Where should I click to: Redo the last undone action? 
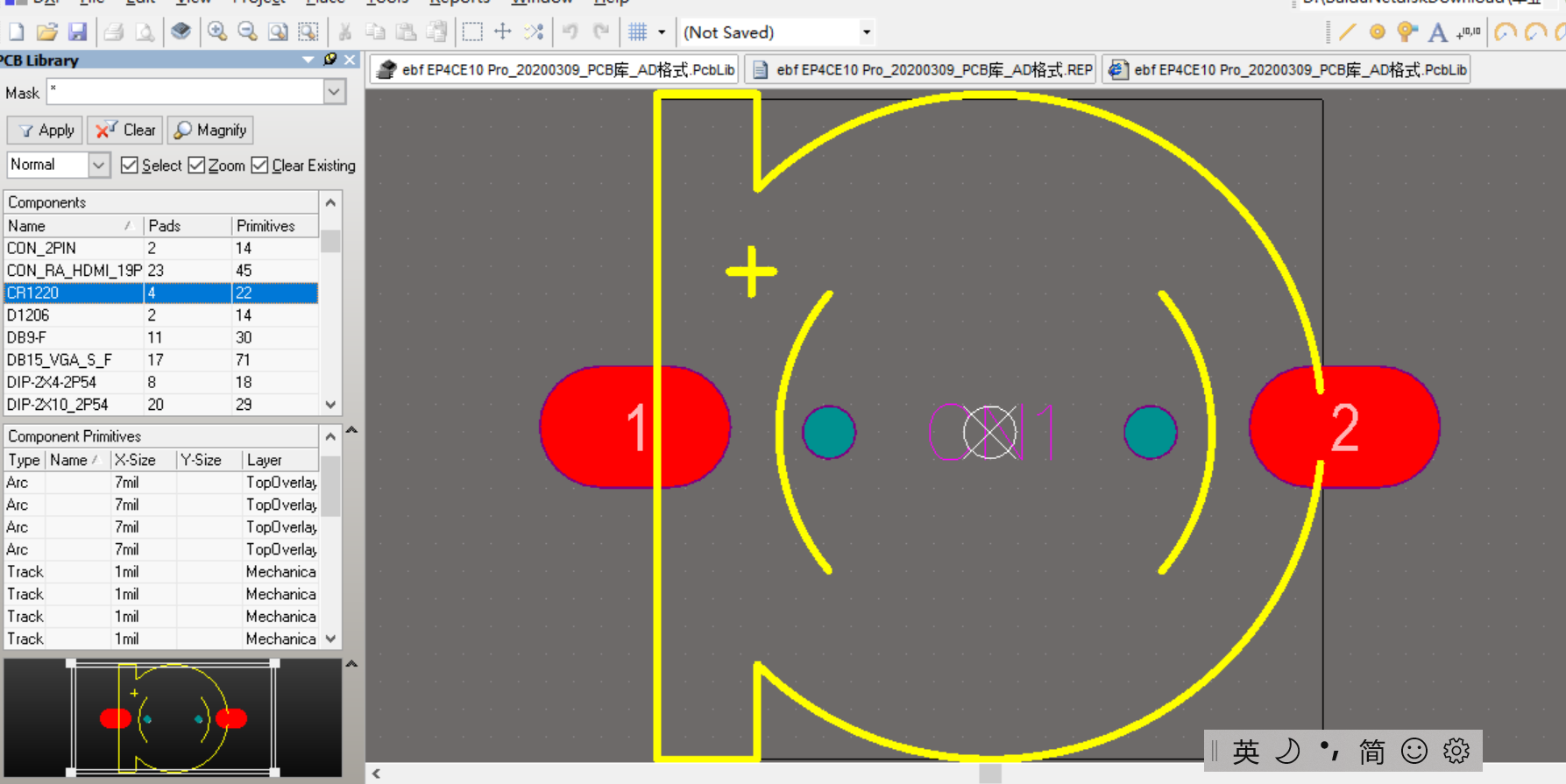click(x=600, y=32)
